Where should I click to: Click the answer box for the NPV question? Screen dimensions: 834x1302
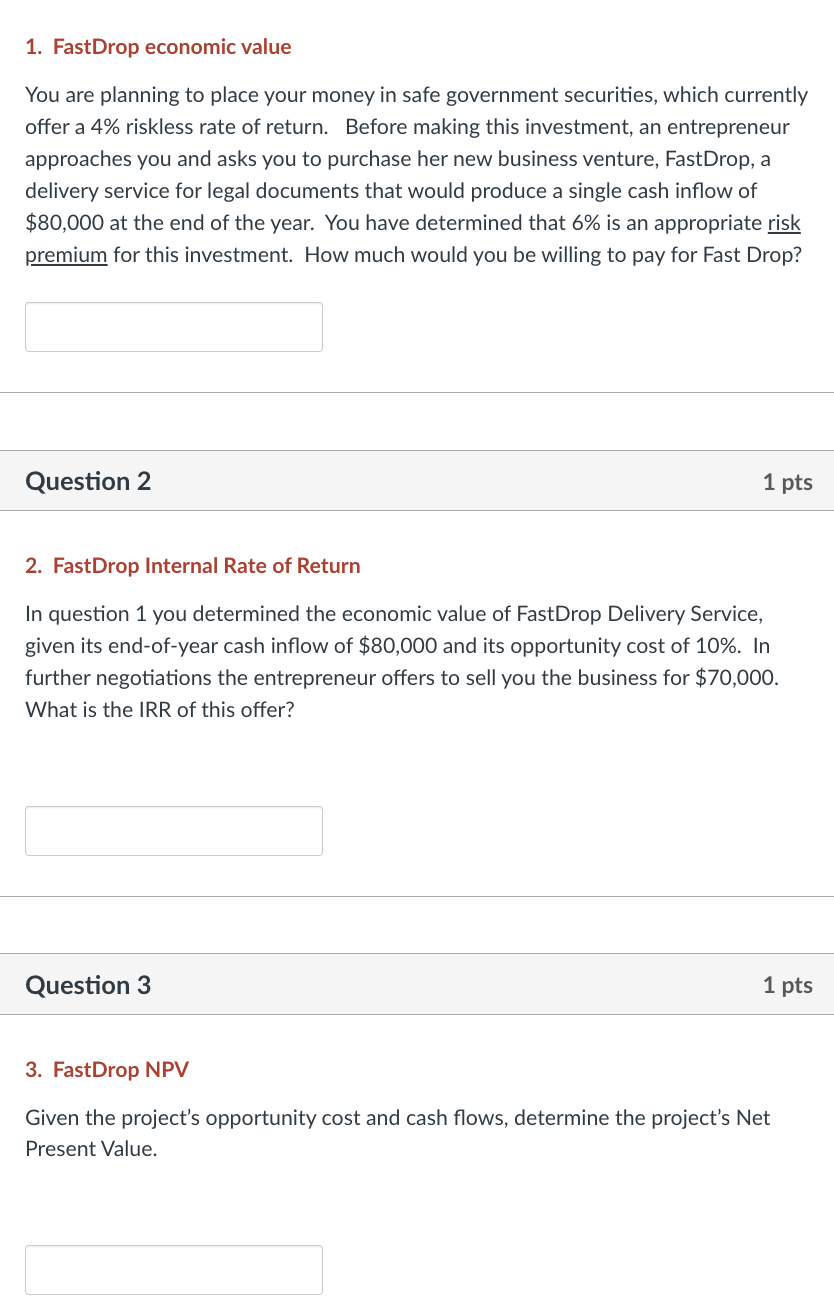pos(173,1269)
